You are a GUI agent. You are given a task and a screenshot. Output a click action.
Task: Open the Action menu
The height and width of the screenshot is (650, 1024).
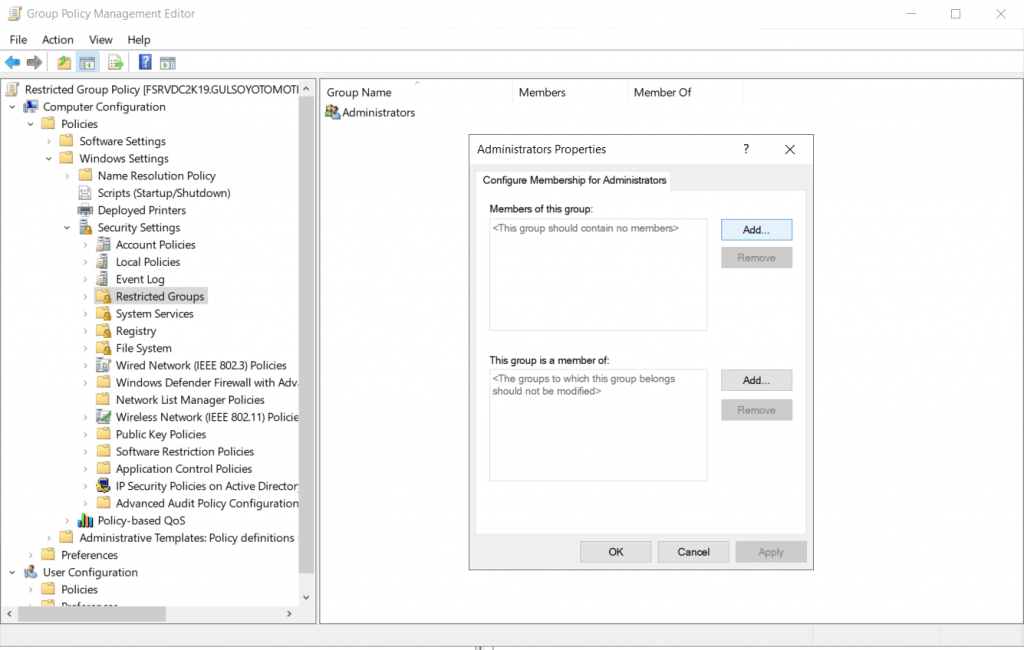coord(58,40)
